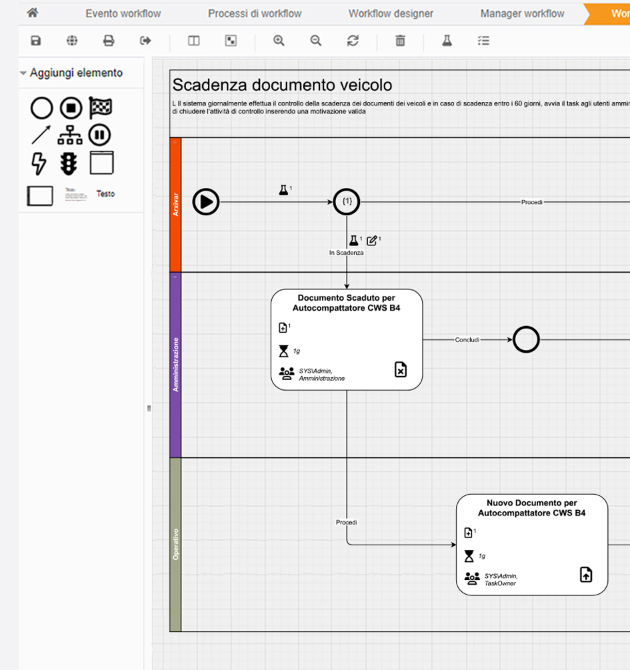Select the hierarchy sub-process element
630x670 pixels.
coord(70,135)
